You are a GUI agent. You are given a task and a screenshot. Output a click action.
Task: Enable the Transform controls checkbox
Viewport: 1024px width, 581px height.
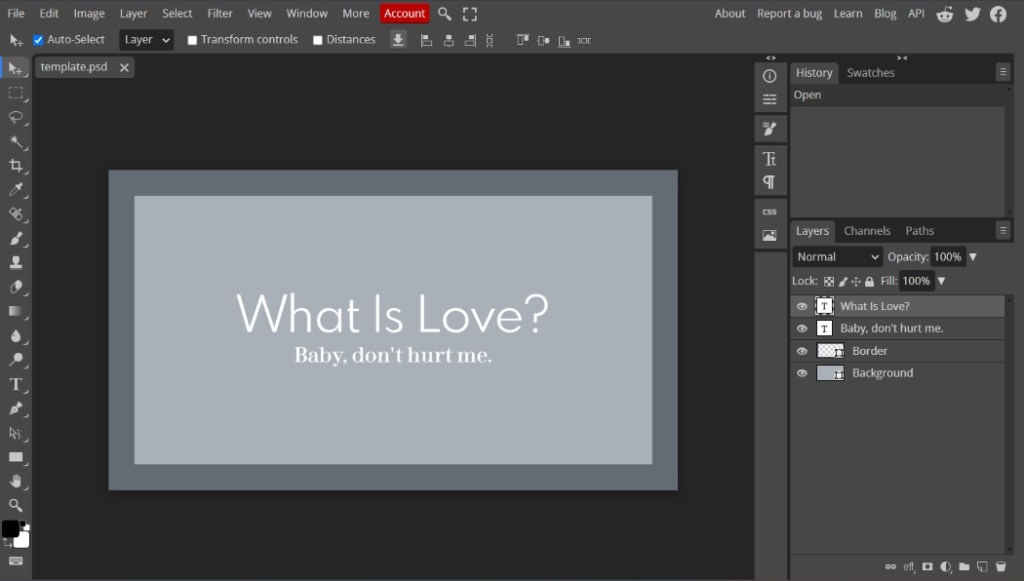(x=192, y=40)
